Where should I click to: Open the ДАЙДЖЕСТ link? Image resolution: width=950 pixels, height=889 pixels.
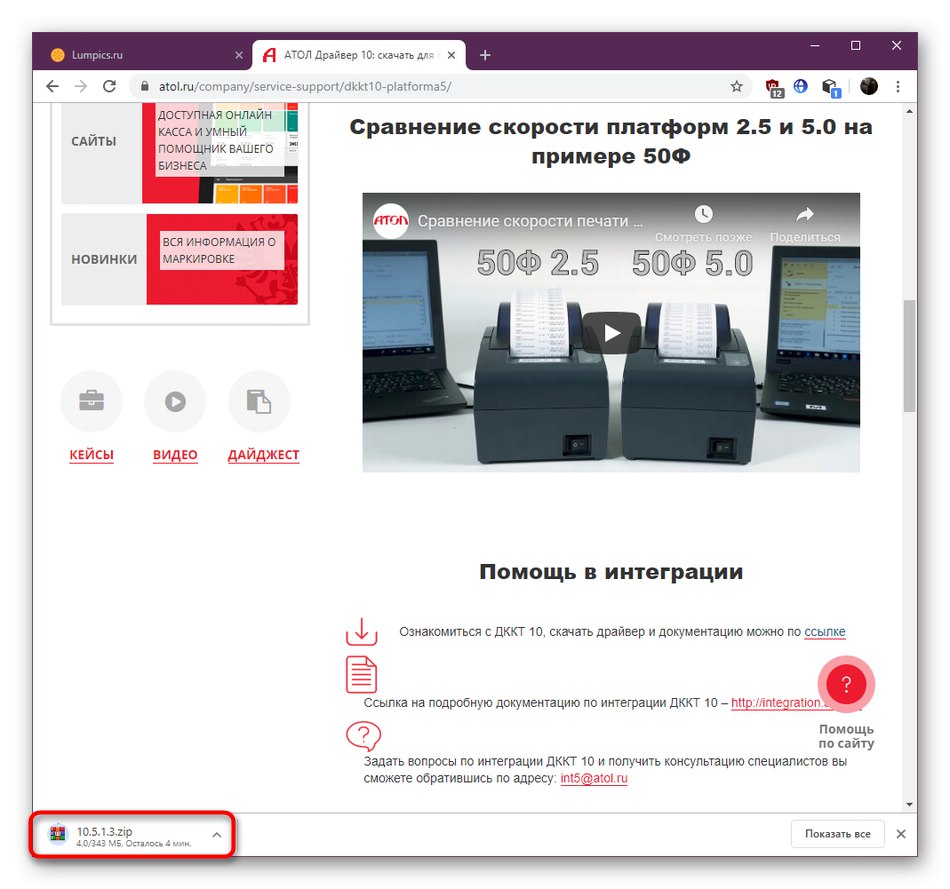click(x=264, y=455)
